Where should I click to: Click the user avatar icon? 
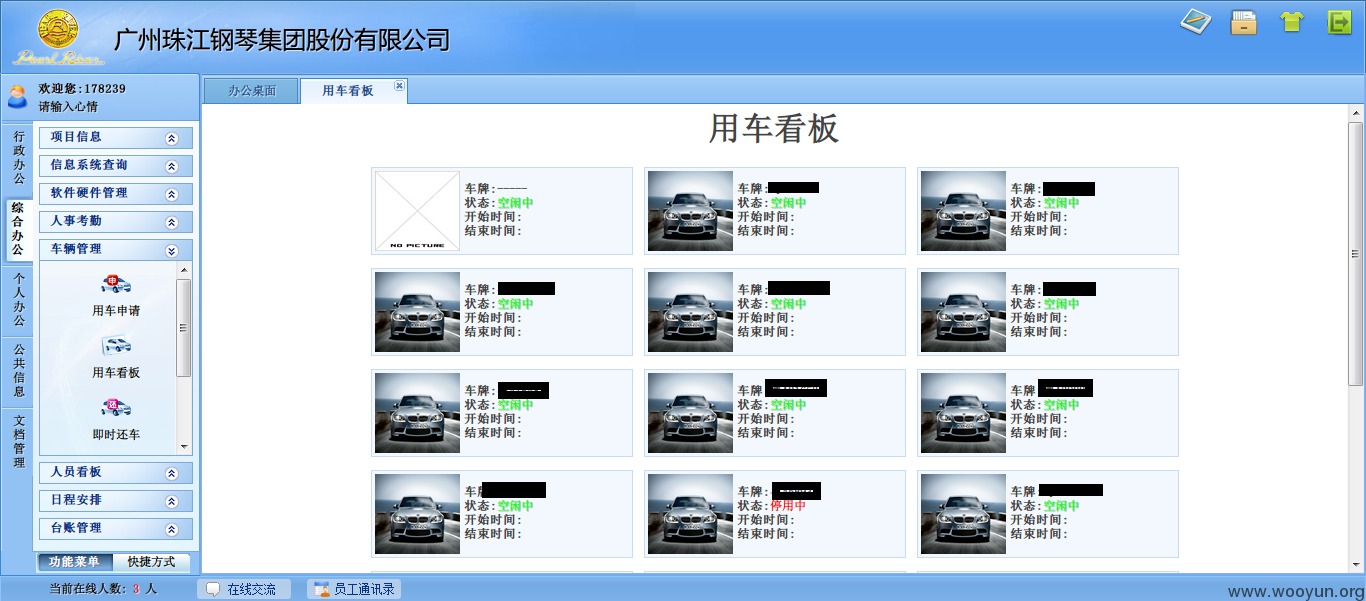click(17, 97)
